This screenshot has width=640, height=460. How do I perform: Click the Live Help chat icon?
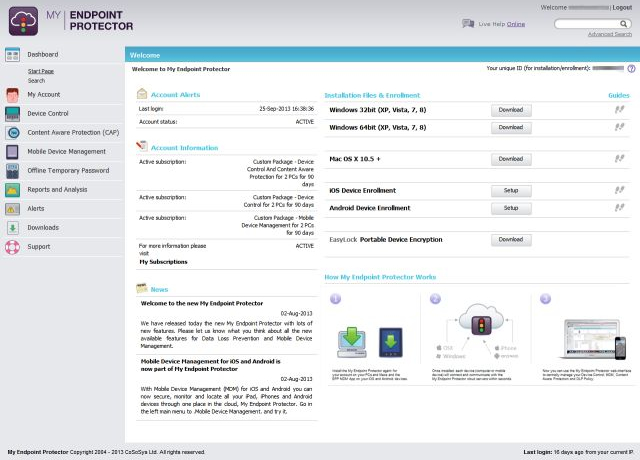click(x=468, y=24)
